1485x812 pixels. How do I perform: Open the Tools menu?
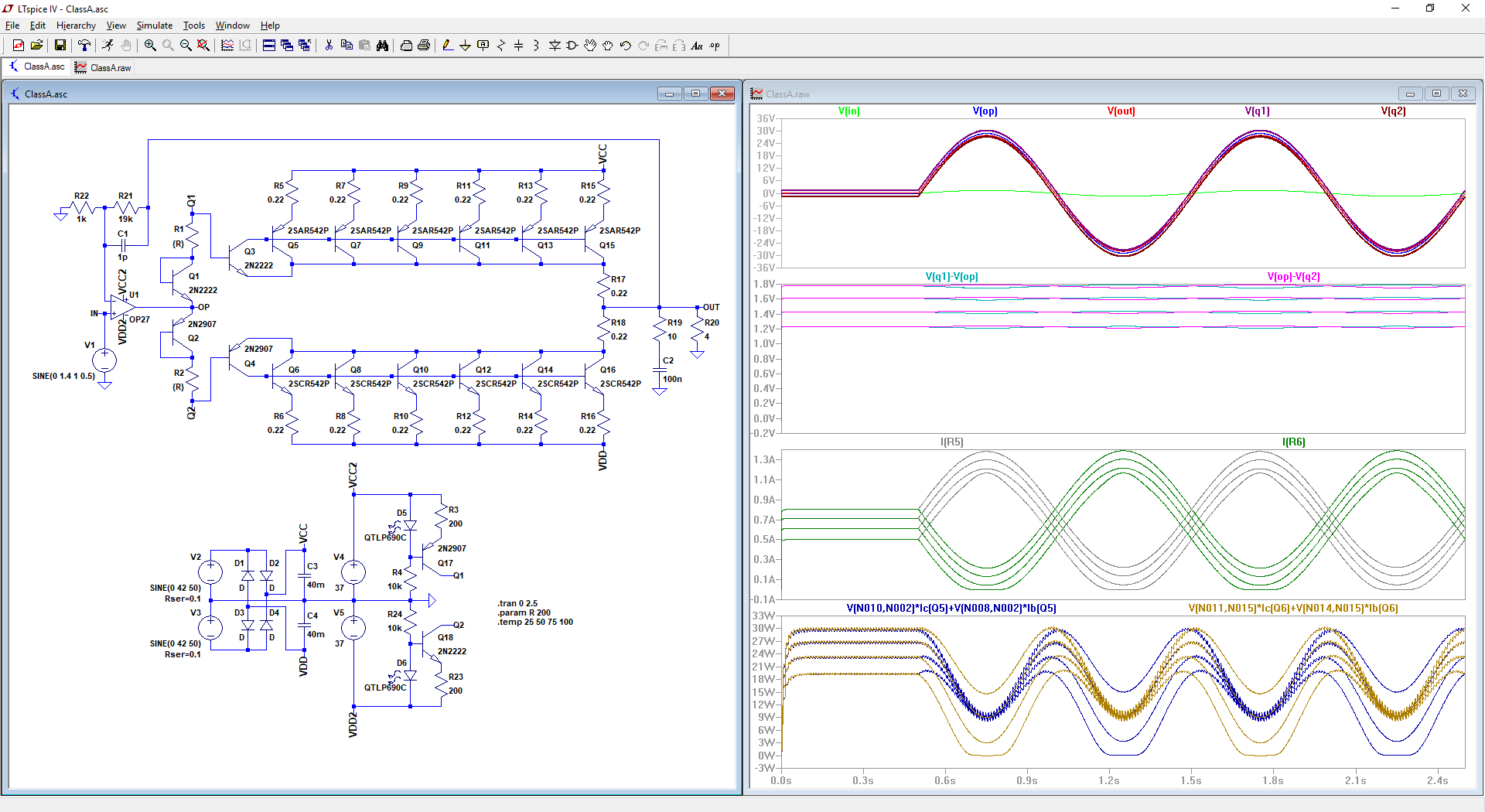coord(194,26)
